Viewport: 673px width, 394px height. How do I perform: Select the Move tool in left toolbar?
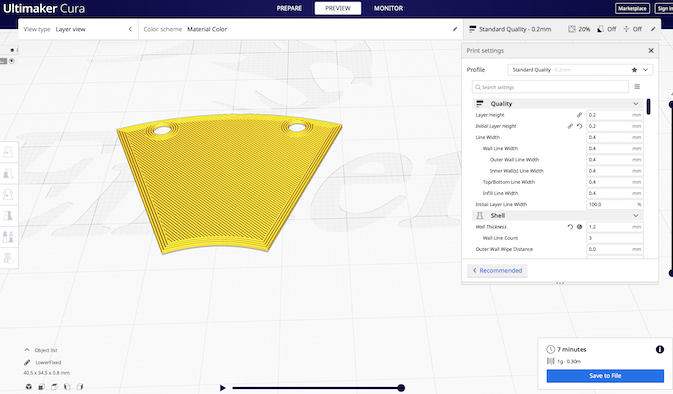point(8,152)
